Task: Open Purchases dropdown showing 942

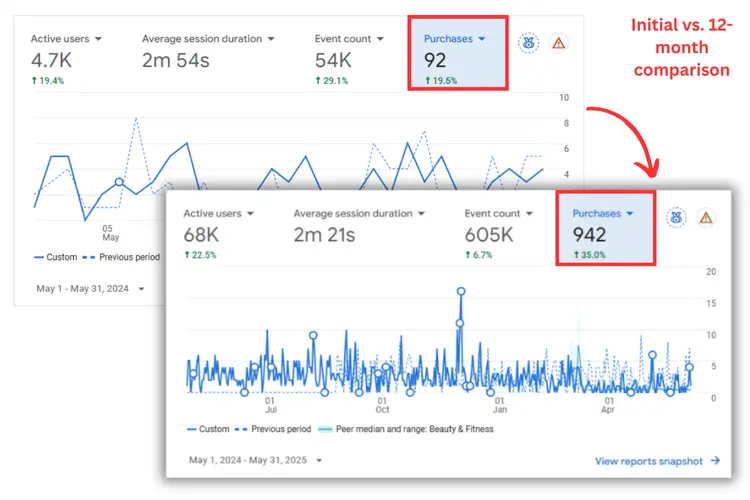Action: pos(603,213)
